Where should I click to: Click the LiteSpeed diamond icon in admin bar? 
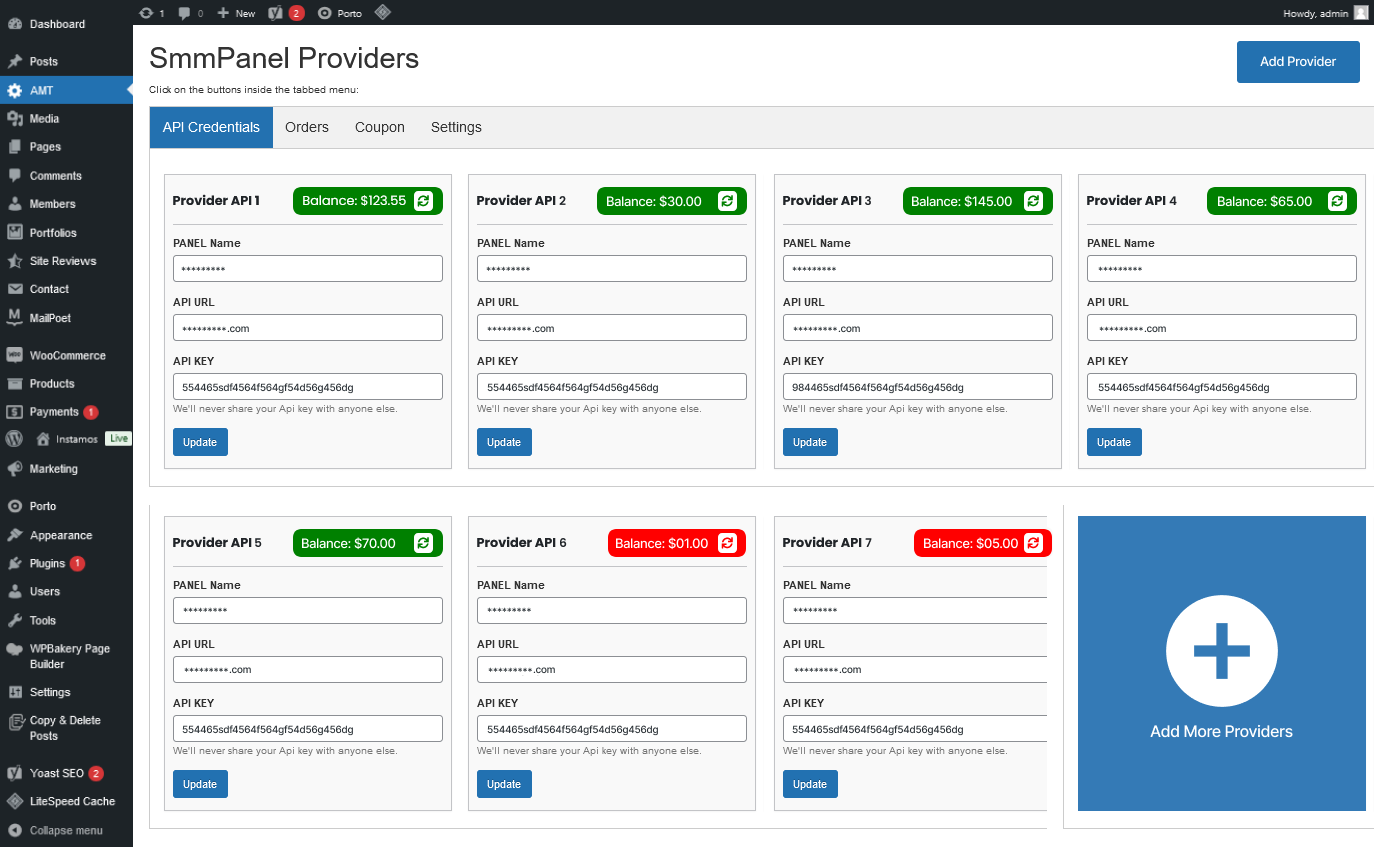point(382,13)
